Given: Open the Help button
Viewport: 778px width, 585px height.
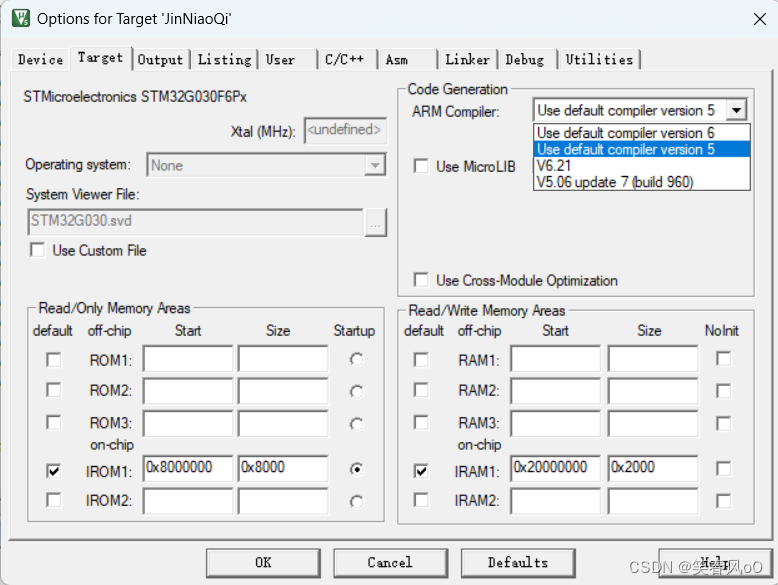Looking at the screenshot, I should click(715, 563).
